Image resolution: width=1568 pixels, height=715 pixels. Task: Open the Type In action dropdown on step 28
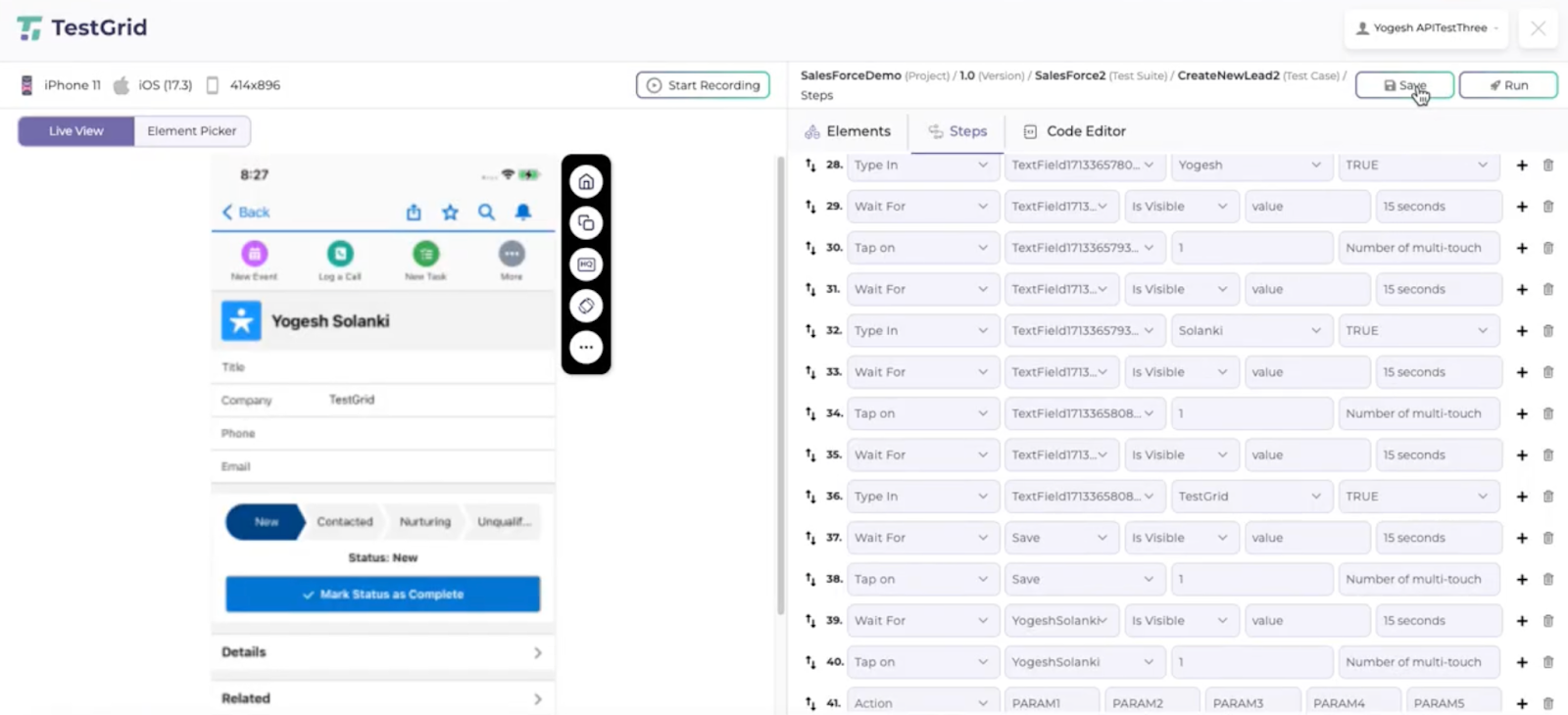922,166
